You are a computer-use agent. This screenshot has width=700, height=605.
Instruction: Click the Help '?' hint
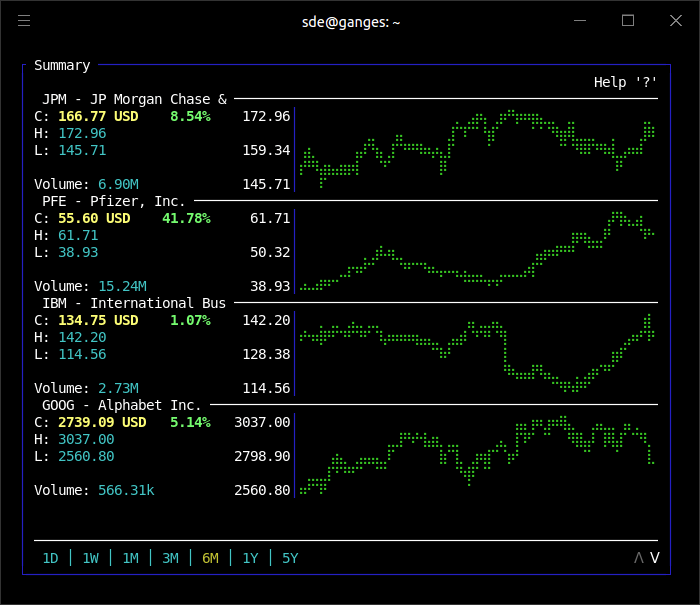coord(625,82)
